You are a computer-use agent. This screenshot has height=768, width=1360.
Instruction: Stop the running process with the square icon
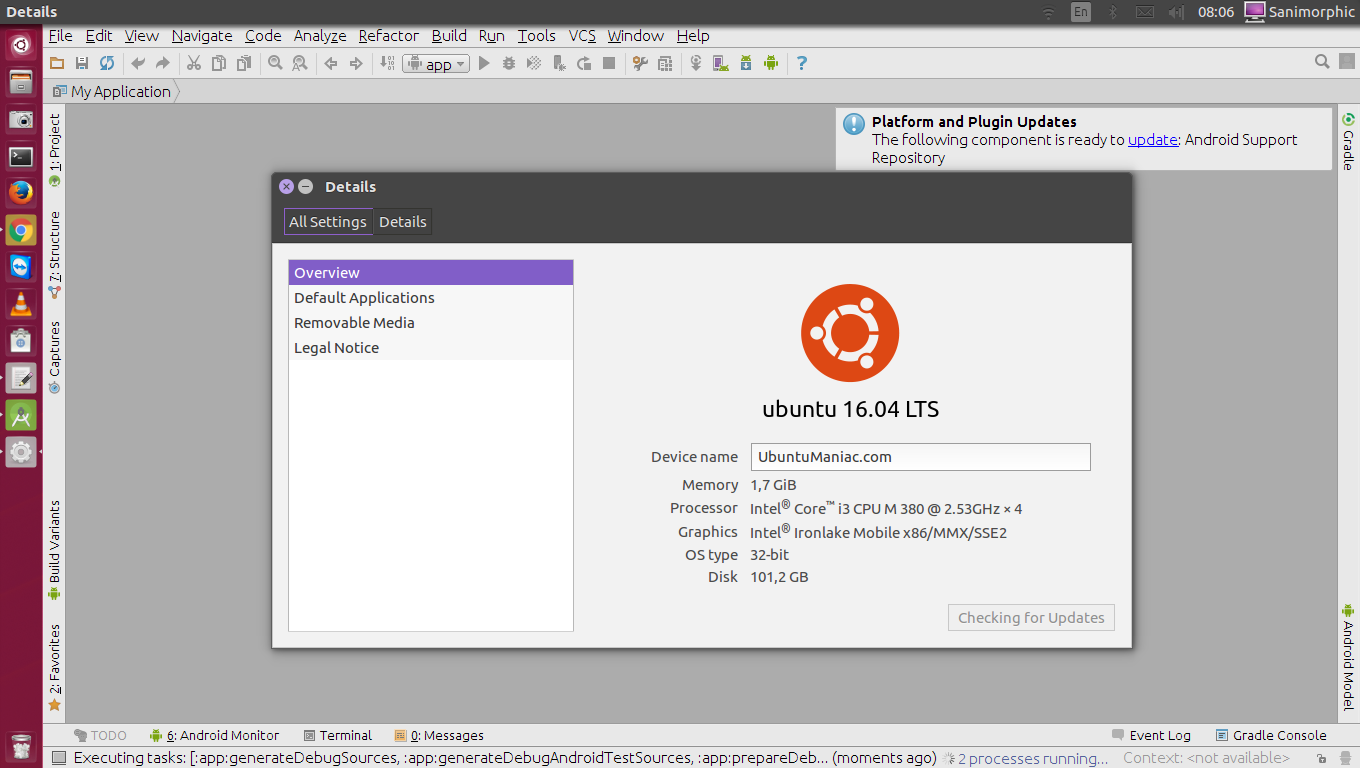[609, 63]
